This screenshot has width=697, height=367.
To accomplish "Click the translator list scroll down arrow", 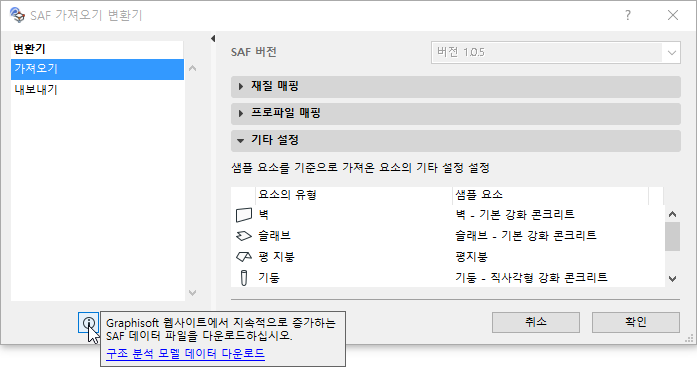I will [x=192, y=292].
